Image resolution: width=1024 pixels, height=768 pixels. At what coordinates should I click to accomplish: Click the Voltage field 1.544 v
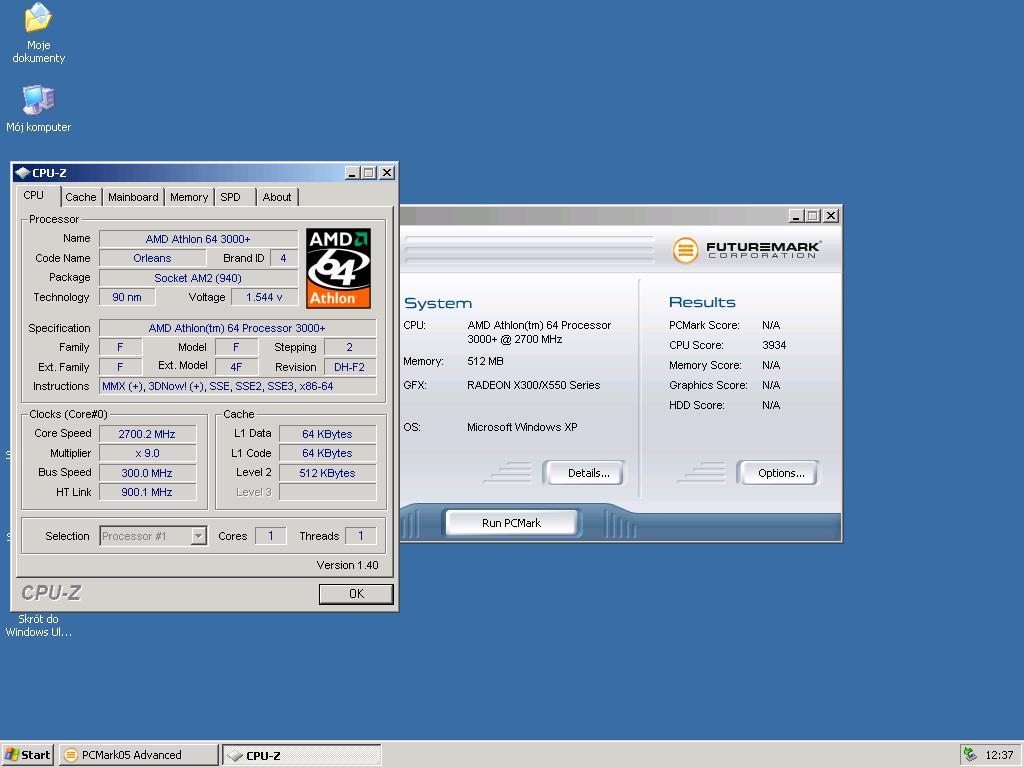pyautogui.click(x=264, y=297)
